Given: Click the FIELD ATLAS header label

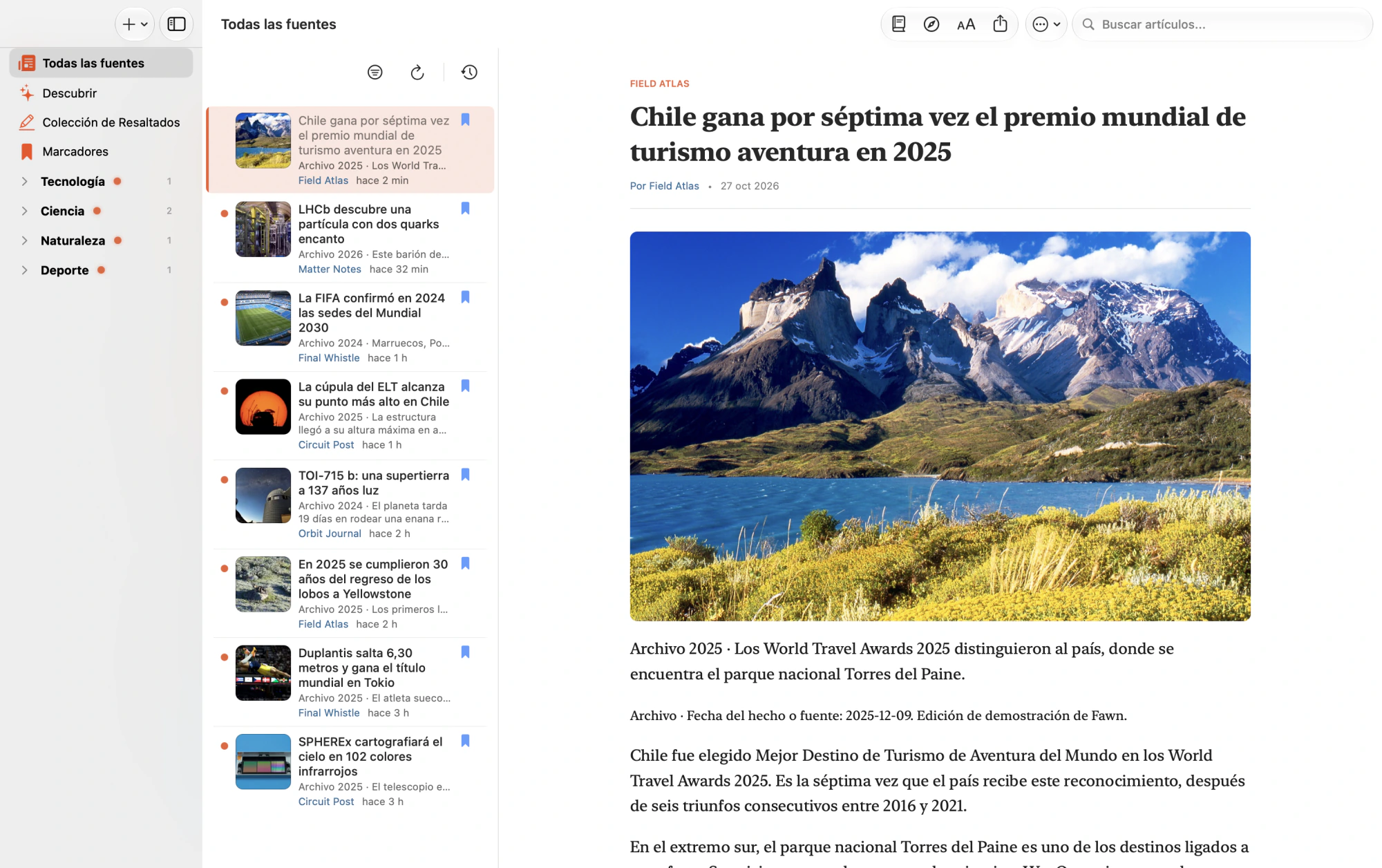Looking at the screenshot, I should 659,84.
